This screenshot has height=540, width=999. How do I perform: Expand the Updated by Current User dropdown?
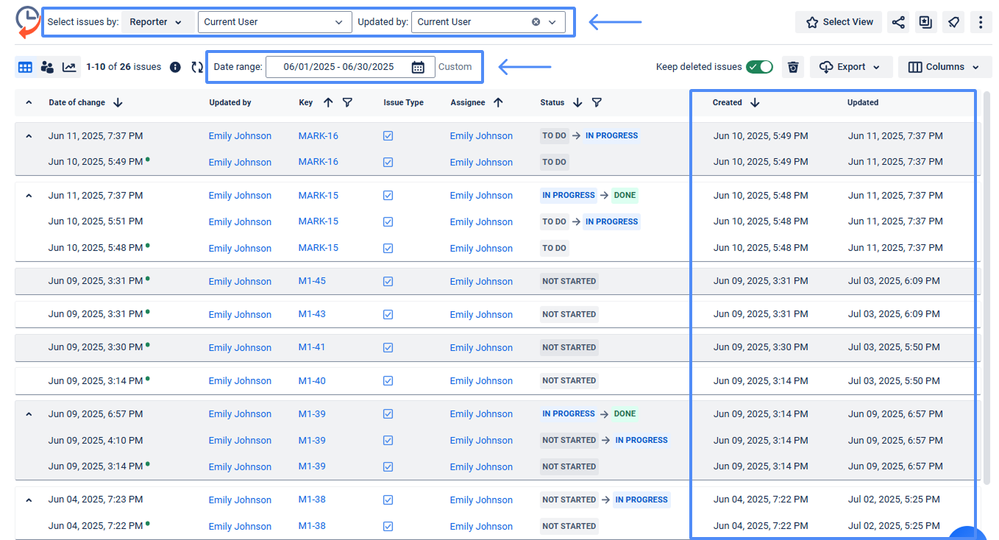(551, 22)
